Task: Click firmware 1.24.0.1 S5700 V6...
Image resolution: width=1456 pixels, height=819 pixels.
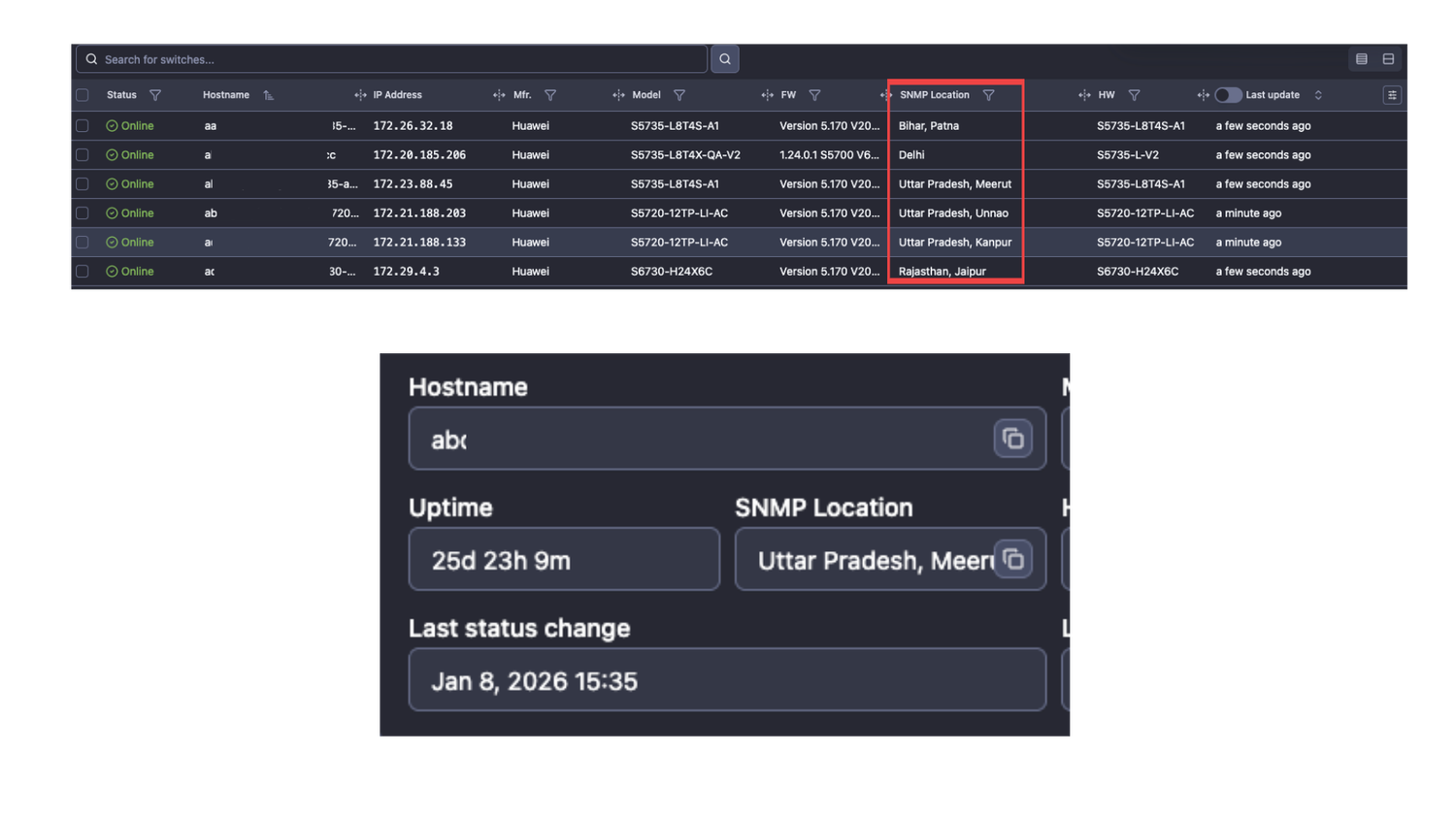Action: pyautogui.click(x=829, y=155)
